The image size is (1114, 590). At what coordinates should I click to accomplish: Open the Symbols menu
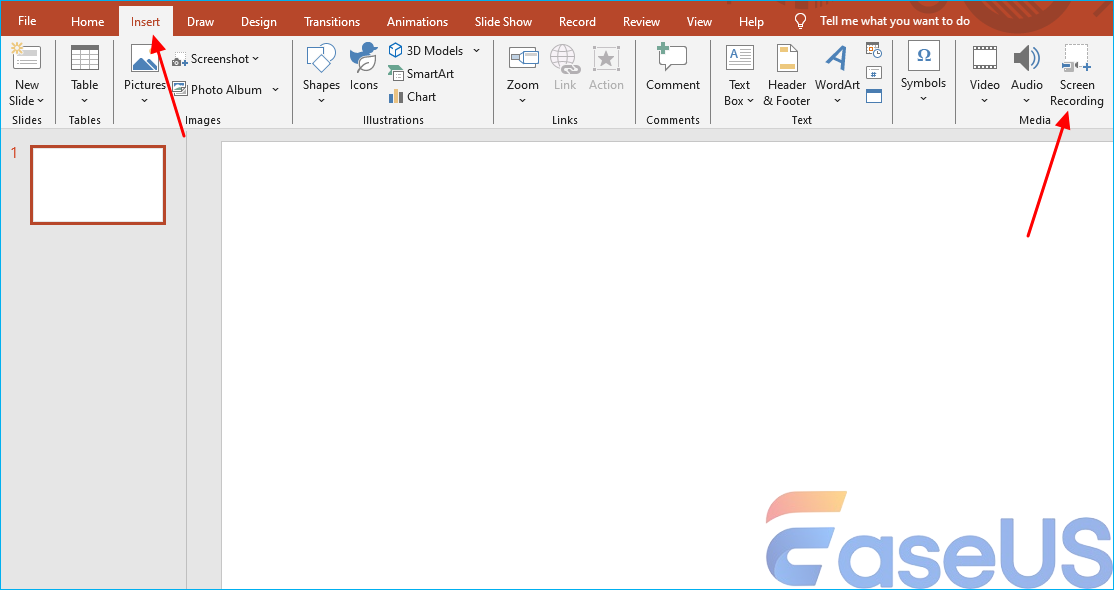pos(924,72)
